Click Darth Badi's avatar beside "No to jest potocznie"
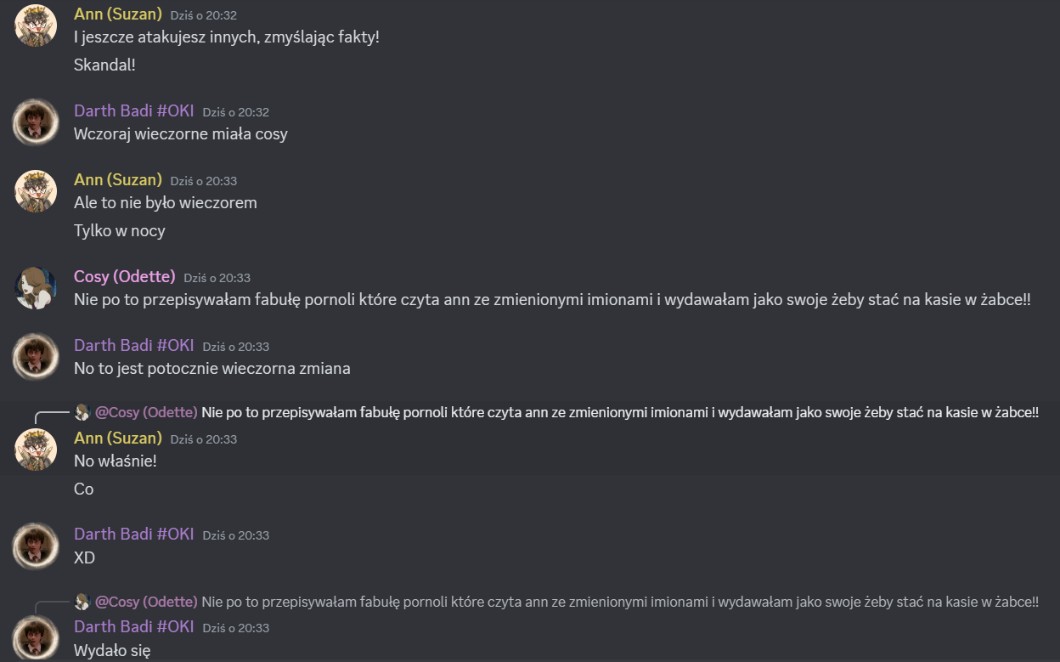Screen dimensions: 1060x662 pyautogui.click(x=35, y=356)
